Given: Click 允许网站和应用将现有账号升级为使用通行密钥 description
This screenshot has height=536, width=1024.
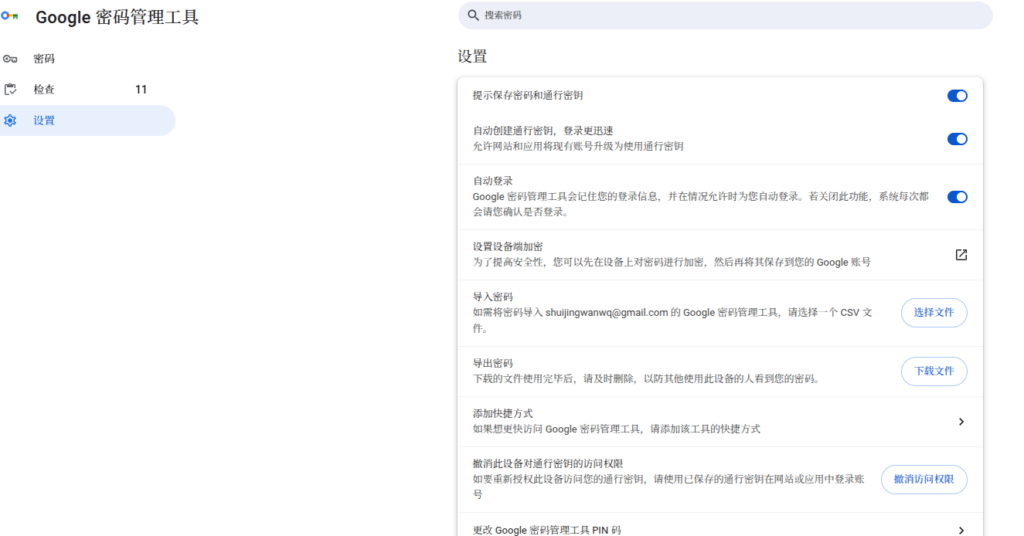Looking at the screenshot, I should pos(578,146).
